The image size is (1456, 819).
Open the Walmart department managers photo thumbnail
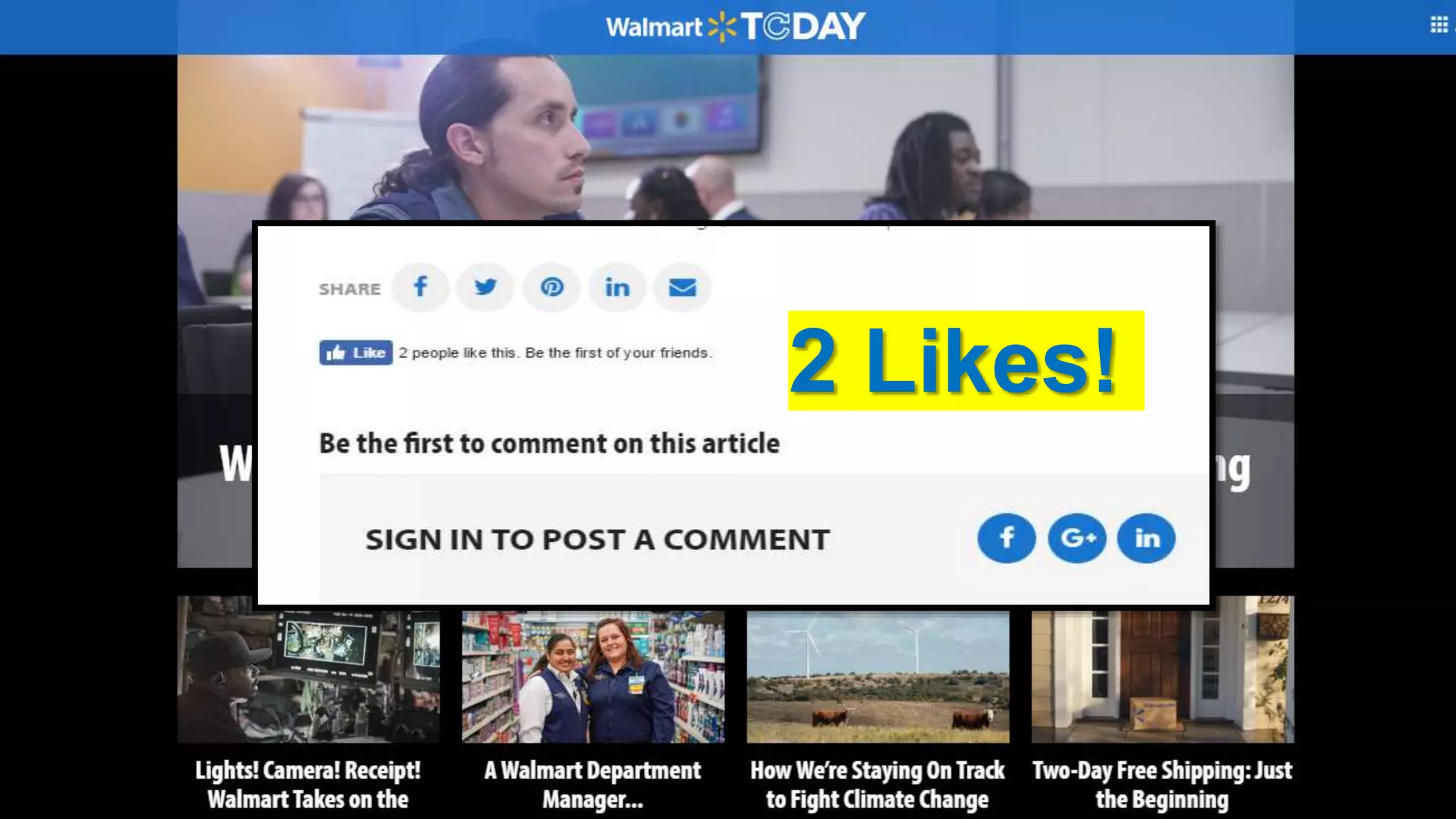(593, 677)
